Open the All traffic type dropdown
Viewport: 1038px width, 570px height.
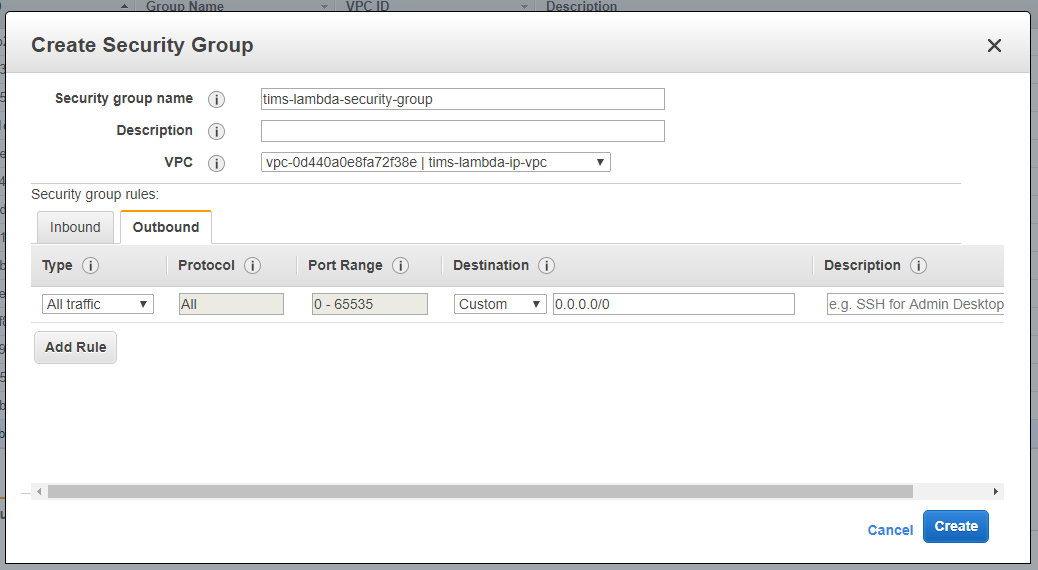tap(98, 304)
